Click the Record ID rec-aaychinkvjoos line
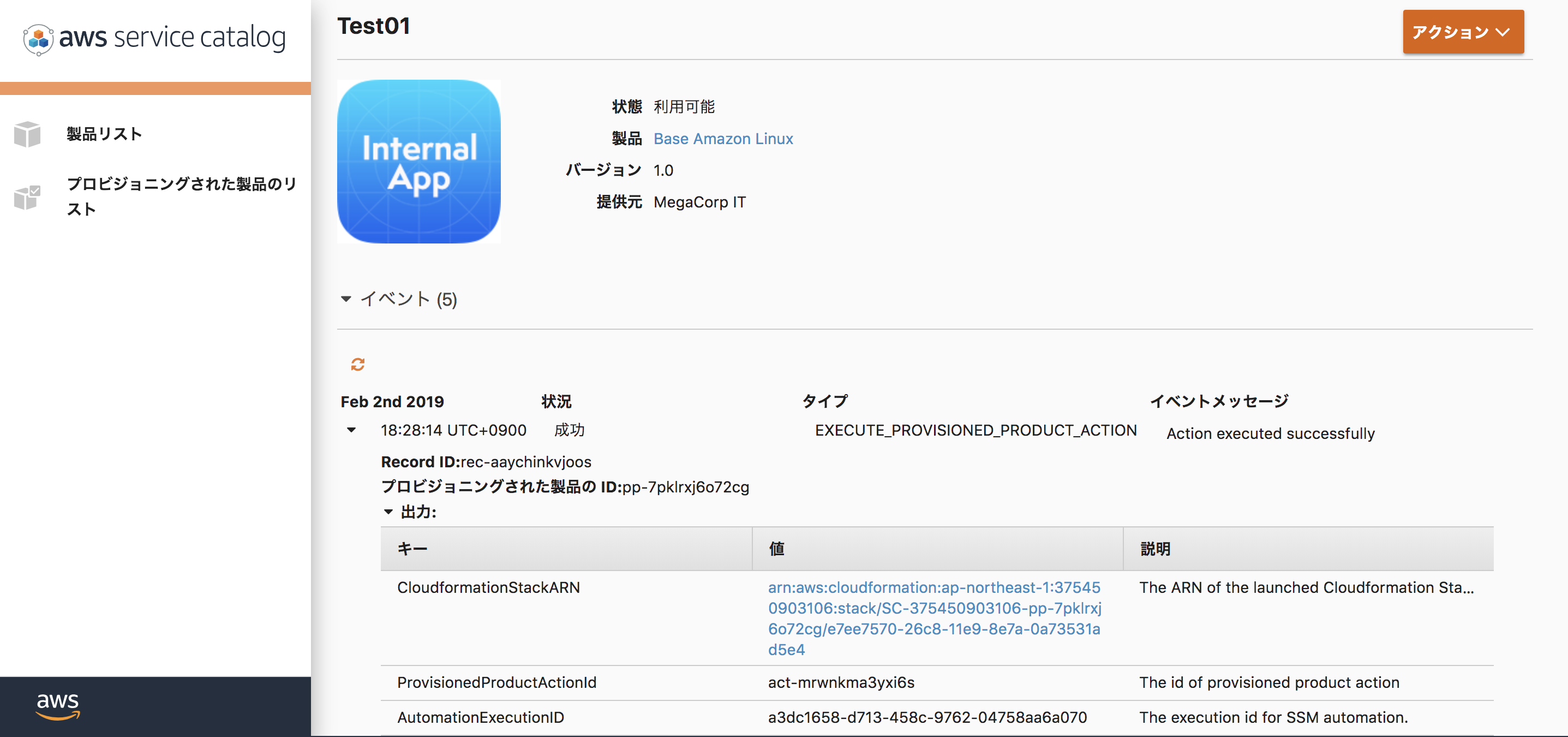 pyautogui.click(x=486, y=462)
